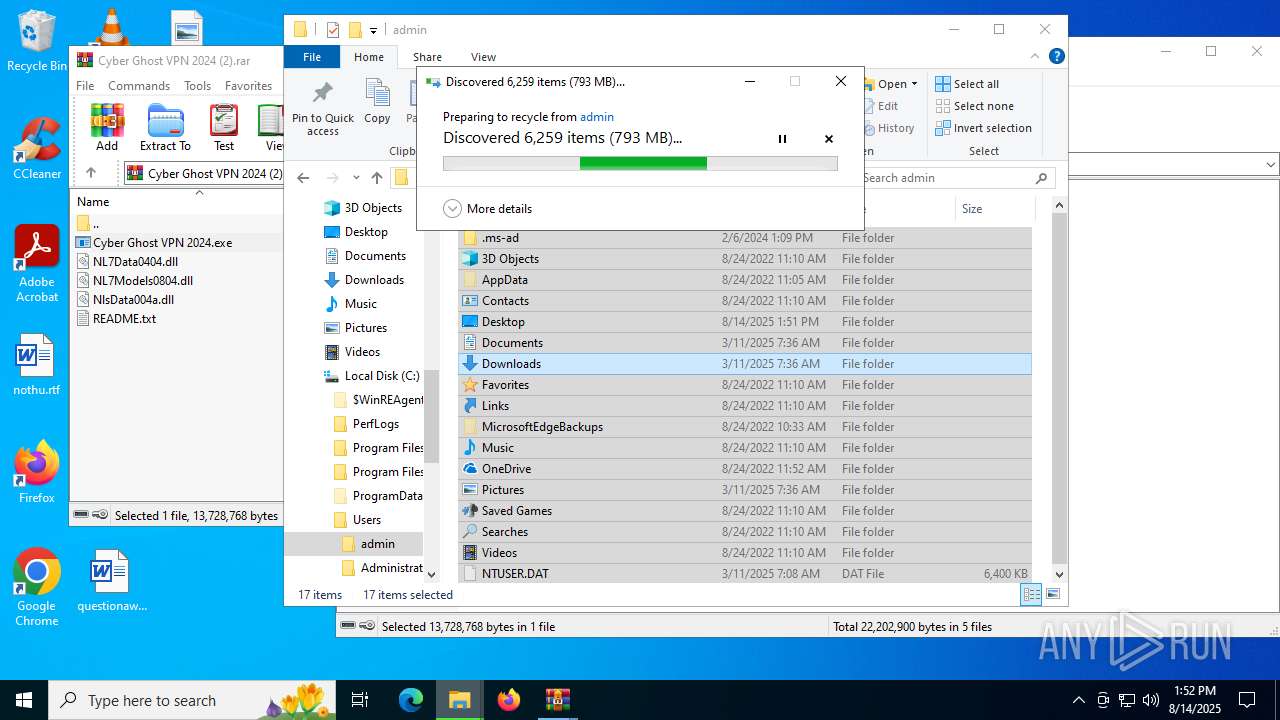Switch to Explorer View tab

click(483, 57)
